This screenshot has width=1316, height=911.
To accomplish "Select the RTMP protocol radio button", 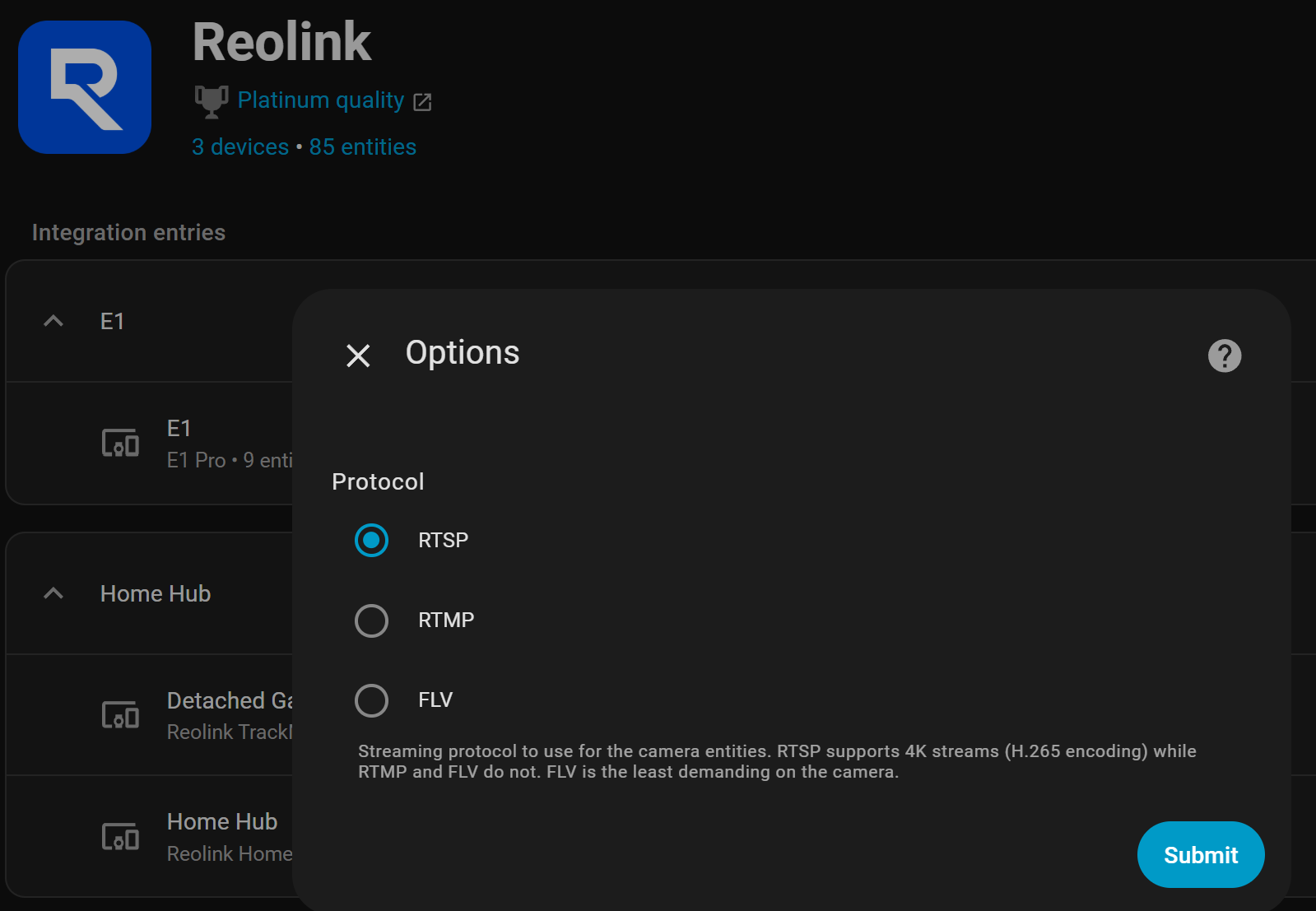I will (x=371, y=621).
